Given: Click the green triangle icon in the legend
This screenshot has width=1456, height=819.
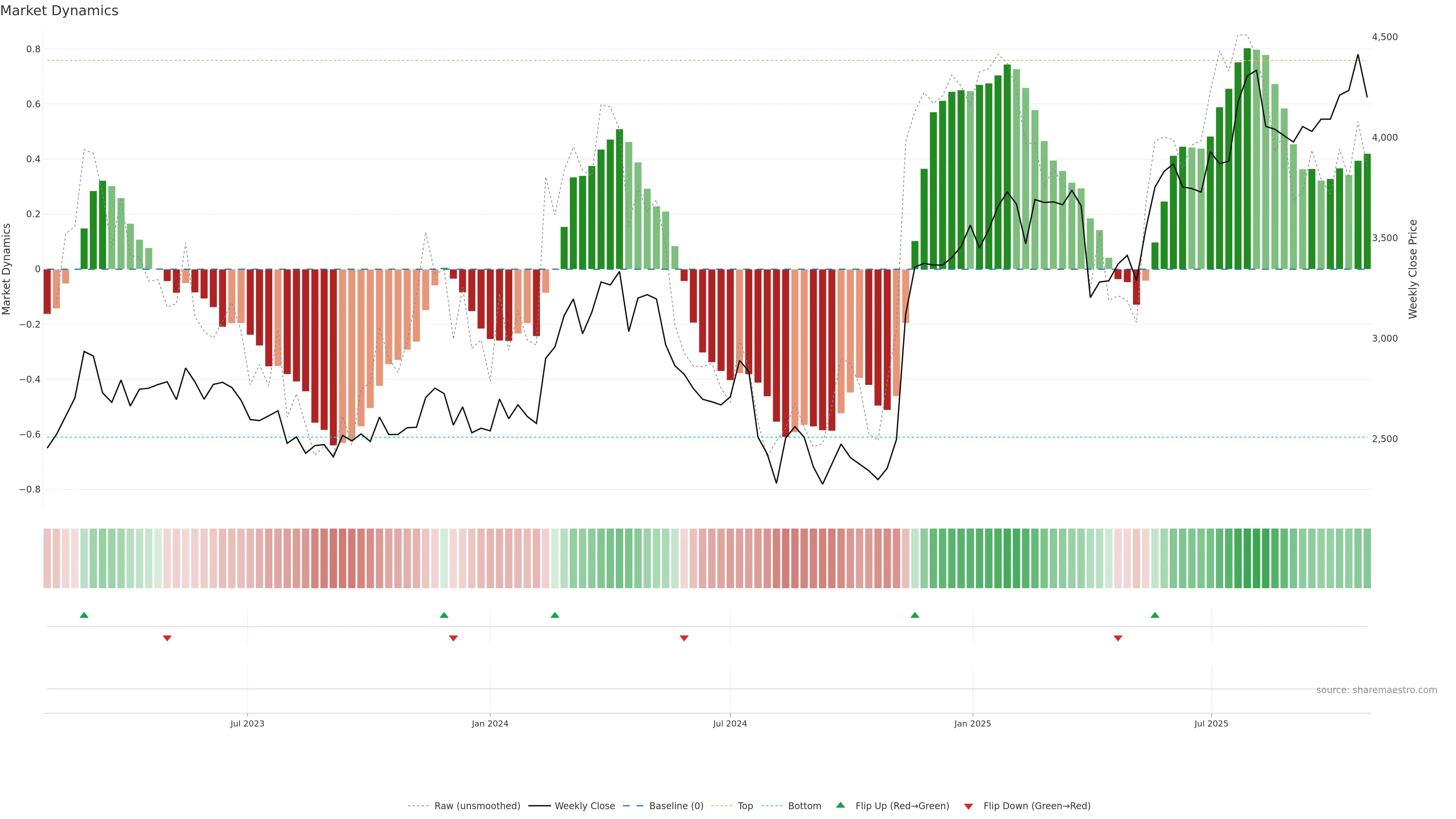Looking at the screenshot, I should pyautogui.click(x=841, y=805).
